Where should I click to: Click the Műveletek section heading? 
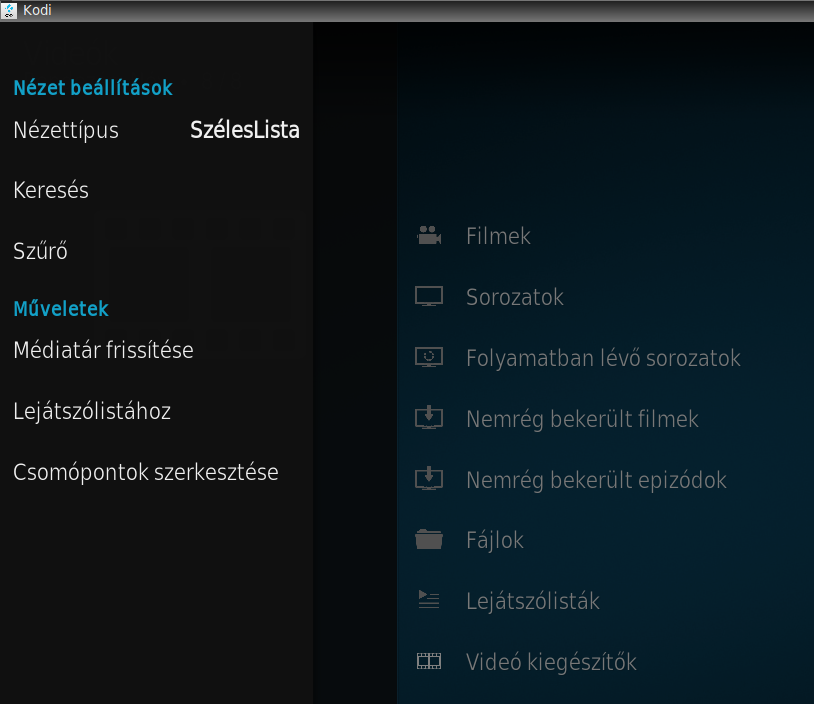[61, 308]
